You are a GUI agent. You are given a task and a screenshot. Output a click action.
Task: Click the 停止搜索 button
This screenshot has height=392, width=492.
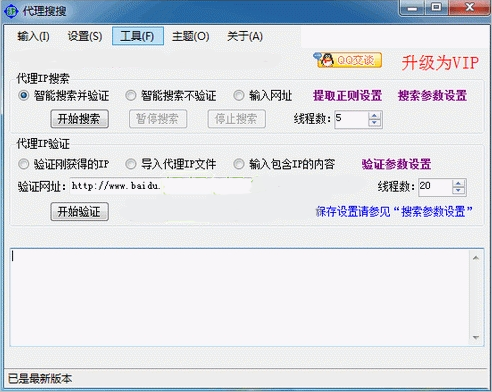[x=237, y=119]
